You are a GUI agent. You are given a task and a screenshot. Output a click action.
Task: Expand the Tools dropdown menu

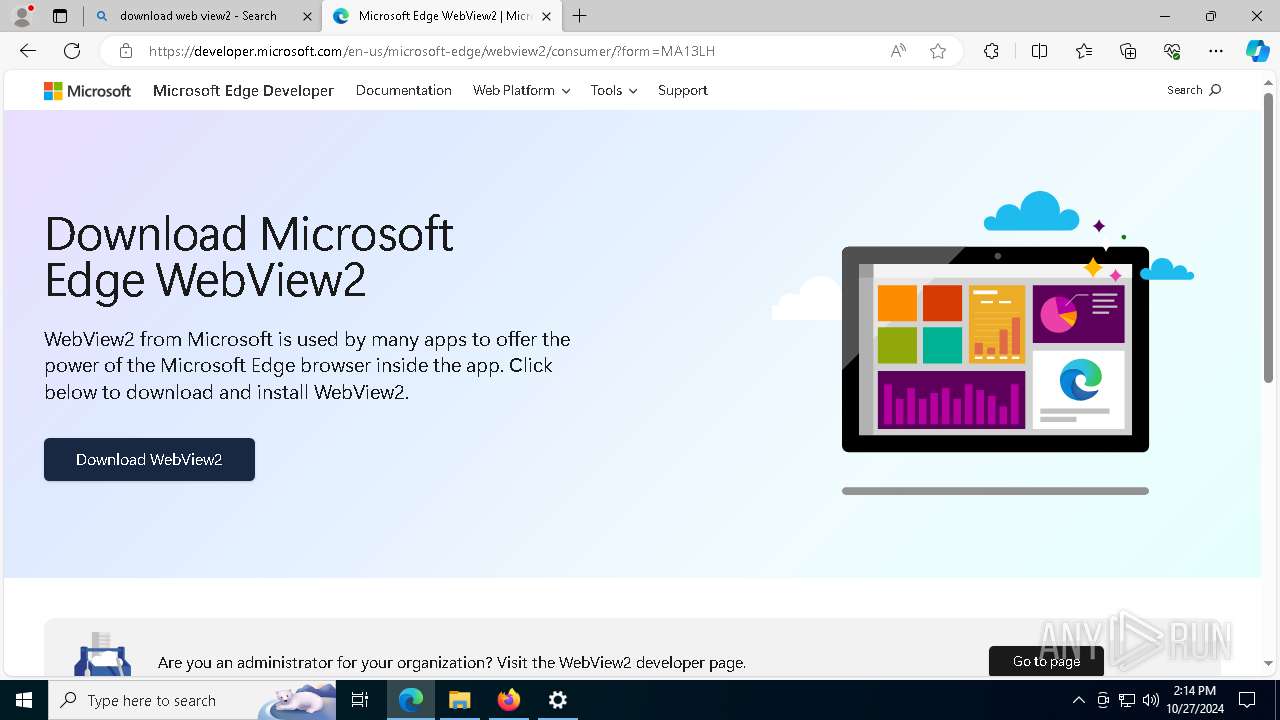point(614,90)
